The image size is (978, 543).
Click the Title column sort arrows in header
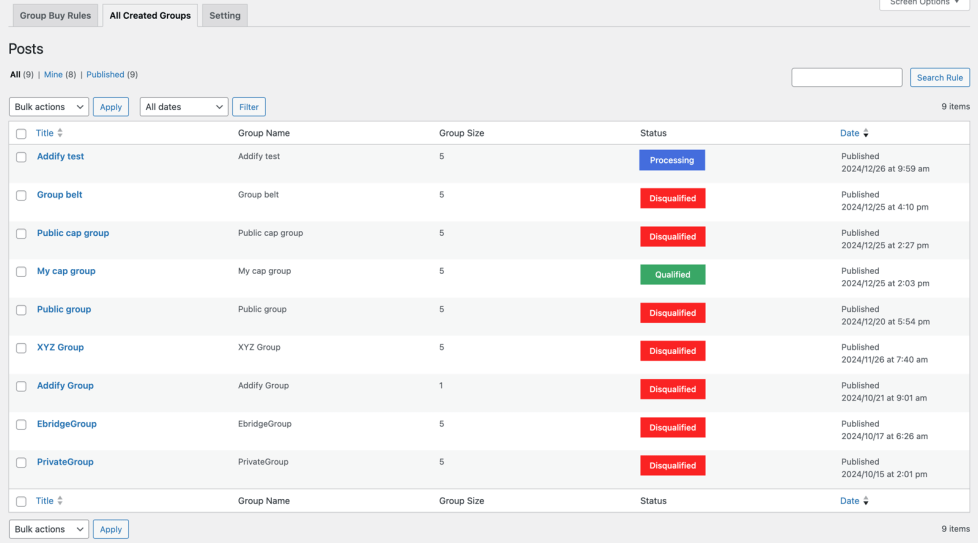[x=60, y=133]
